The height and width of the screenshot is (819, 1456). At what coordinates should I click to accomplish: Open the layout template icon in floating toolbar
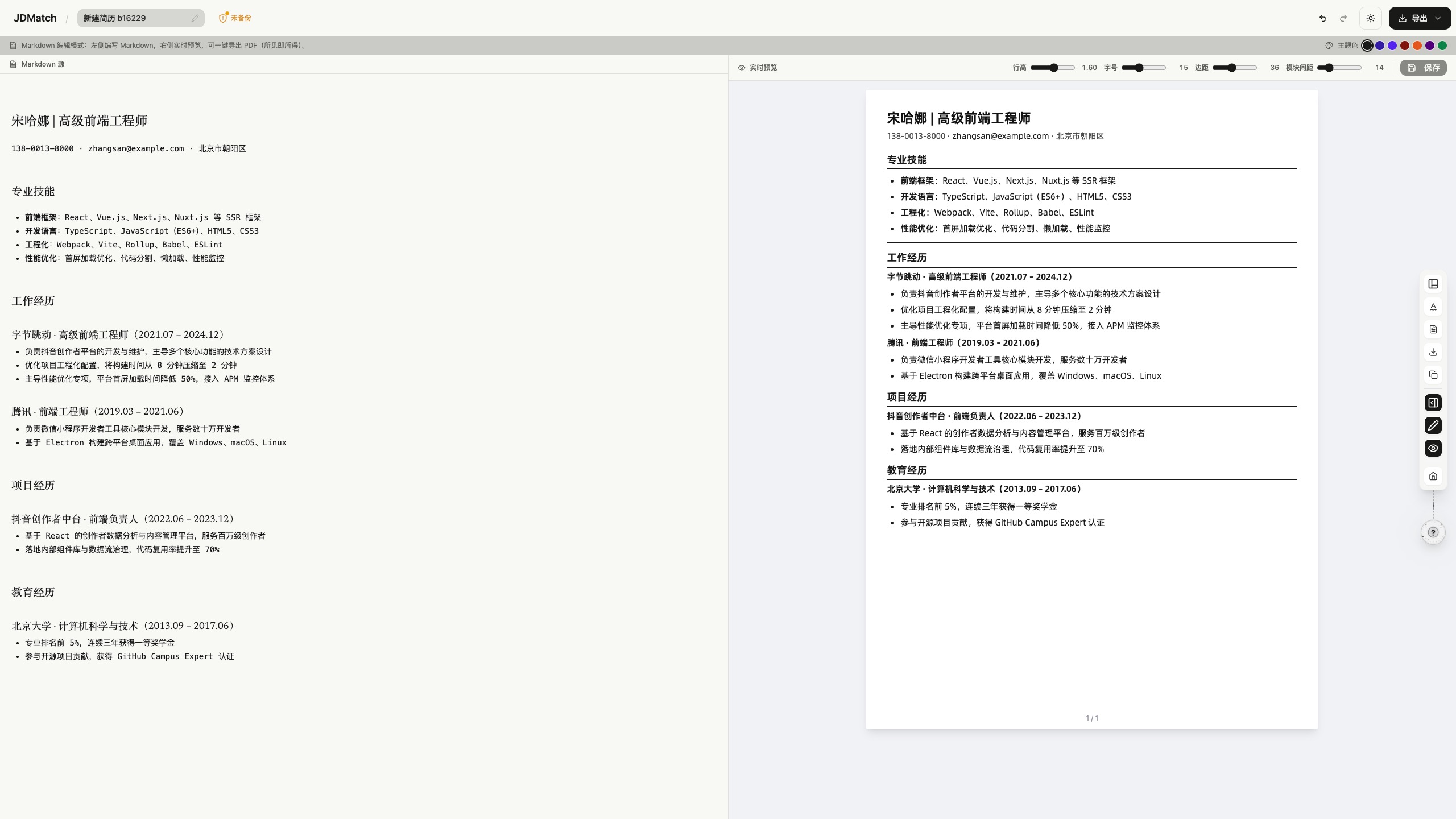1433,284
